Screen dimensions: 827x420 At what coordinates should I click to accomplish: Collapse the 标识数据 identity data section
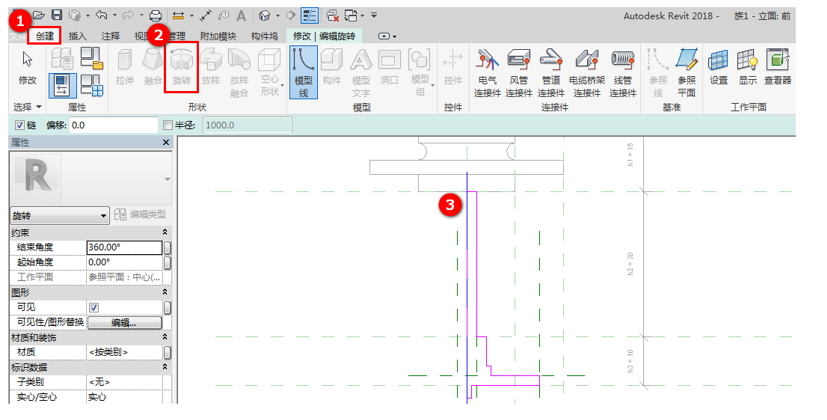click(x=165, y=367)
